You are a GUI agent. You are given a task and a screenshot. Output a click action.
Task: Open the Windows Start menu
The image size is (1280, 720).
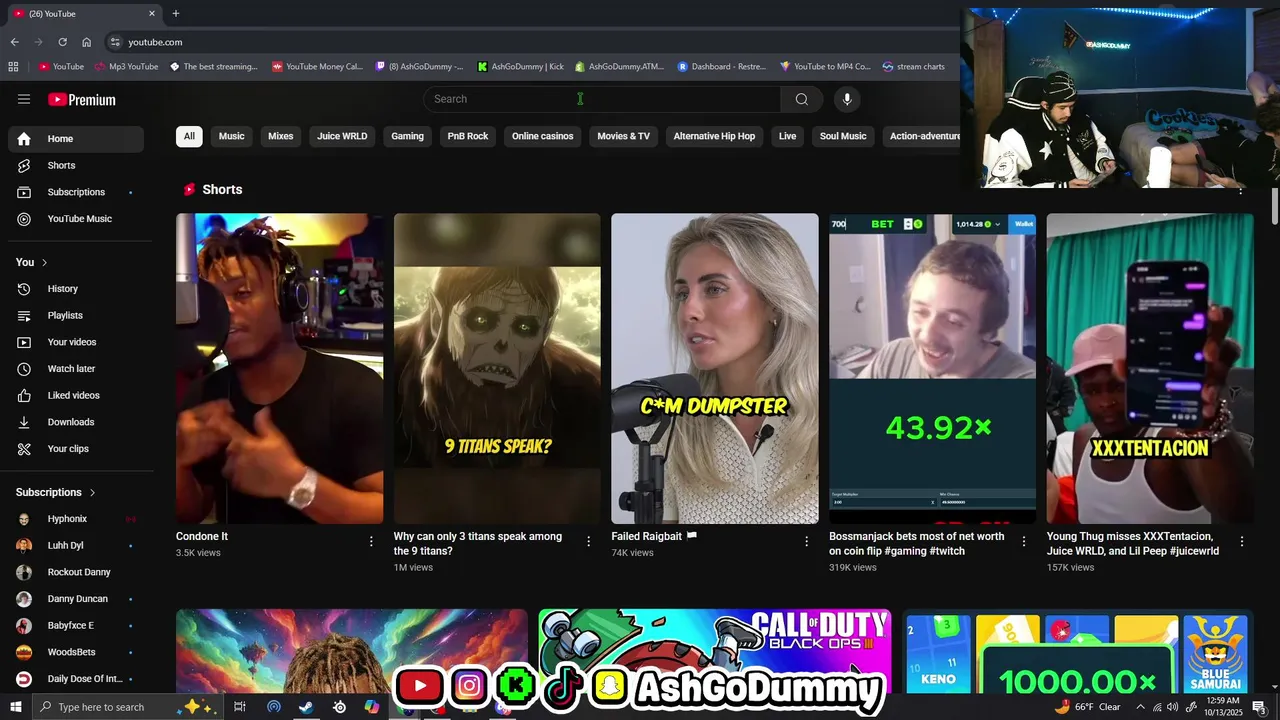15,707
